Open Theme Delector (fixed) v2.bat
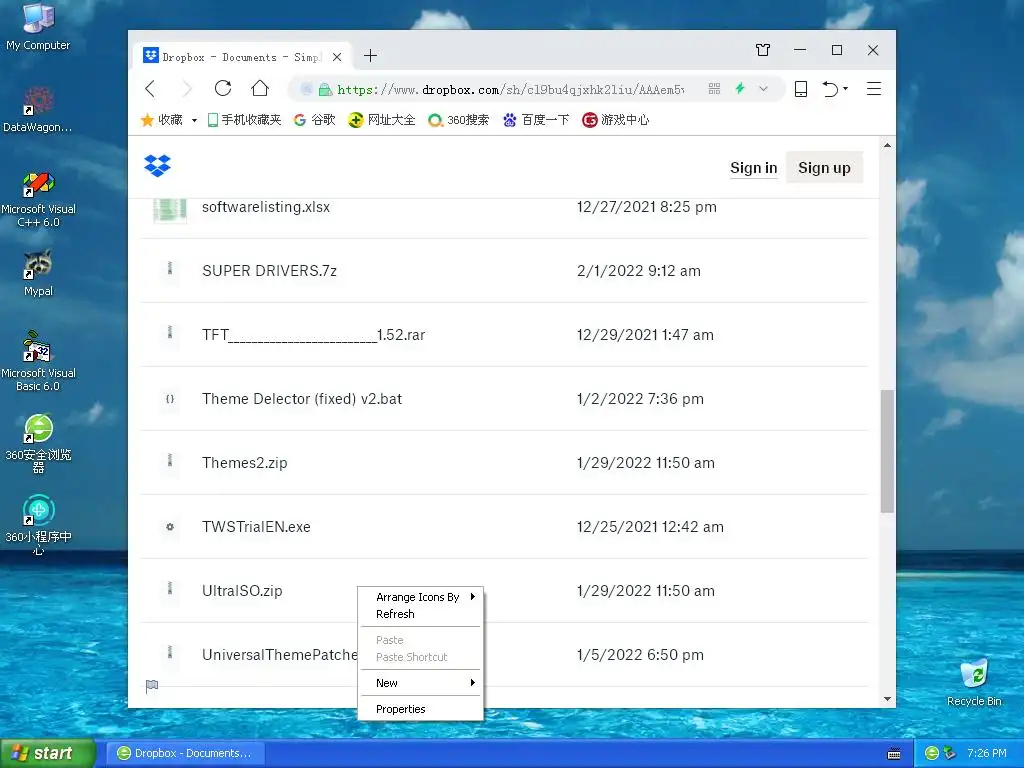The width and height of the screenshot is (1024, 768). [302, 399]
